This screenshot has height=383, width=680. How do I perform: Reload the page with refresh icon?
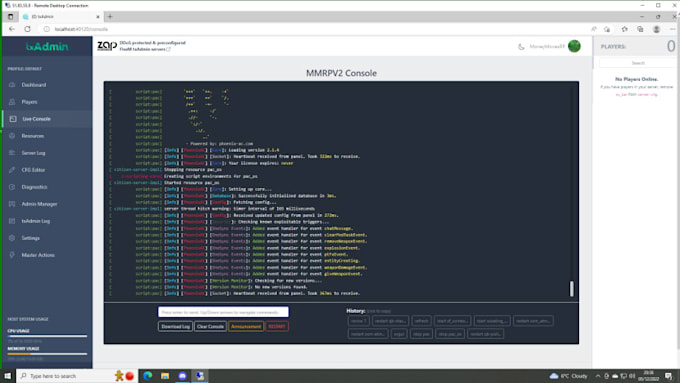click(x=27, y=29)
